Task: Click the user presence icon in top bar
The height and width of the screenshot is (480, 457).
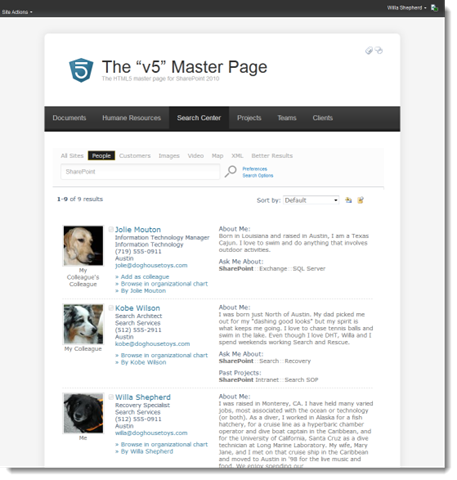Action: point(434,8)
